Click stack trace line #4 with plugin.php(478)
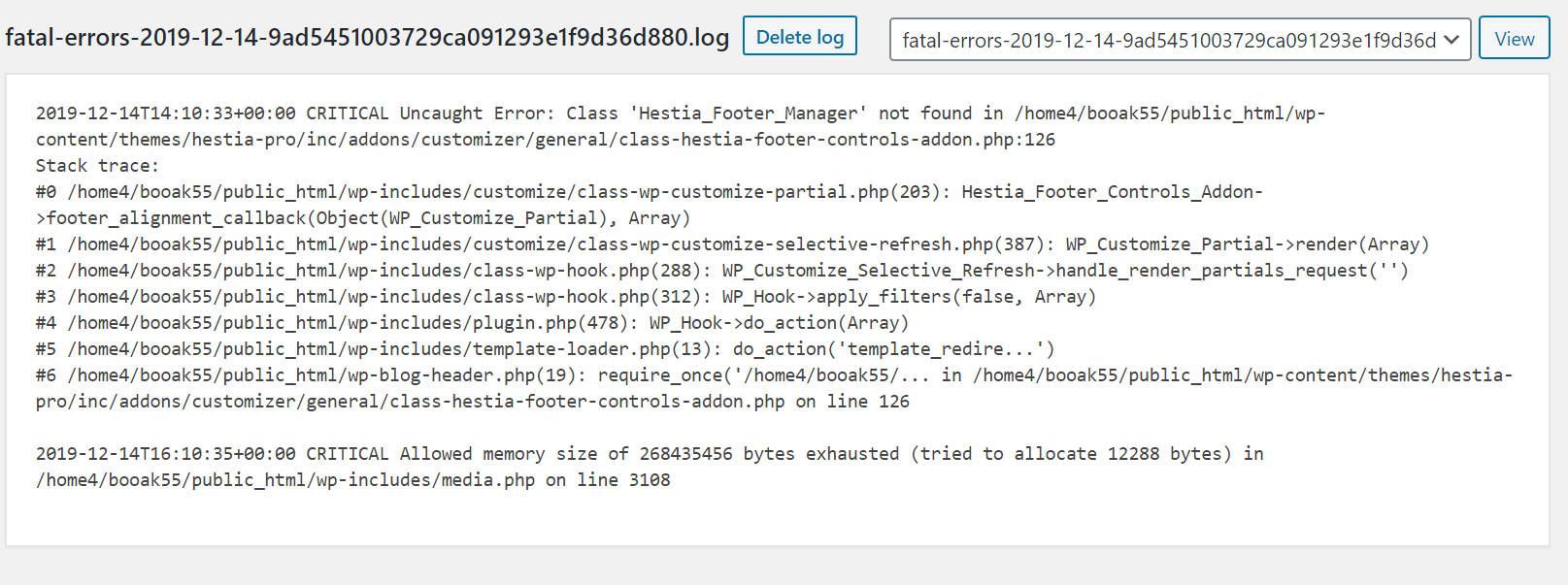 pyautogui.click(x=473, y=323)
